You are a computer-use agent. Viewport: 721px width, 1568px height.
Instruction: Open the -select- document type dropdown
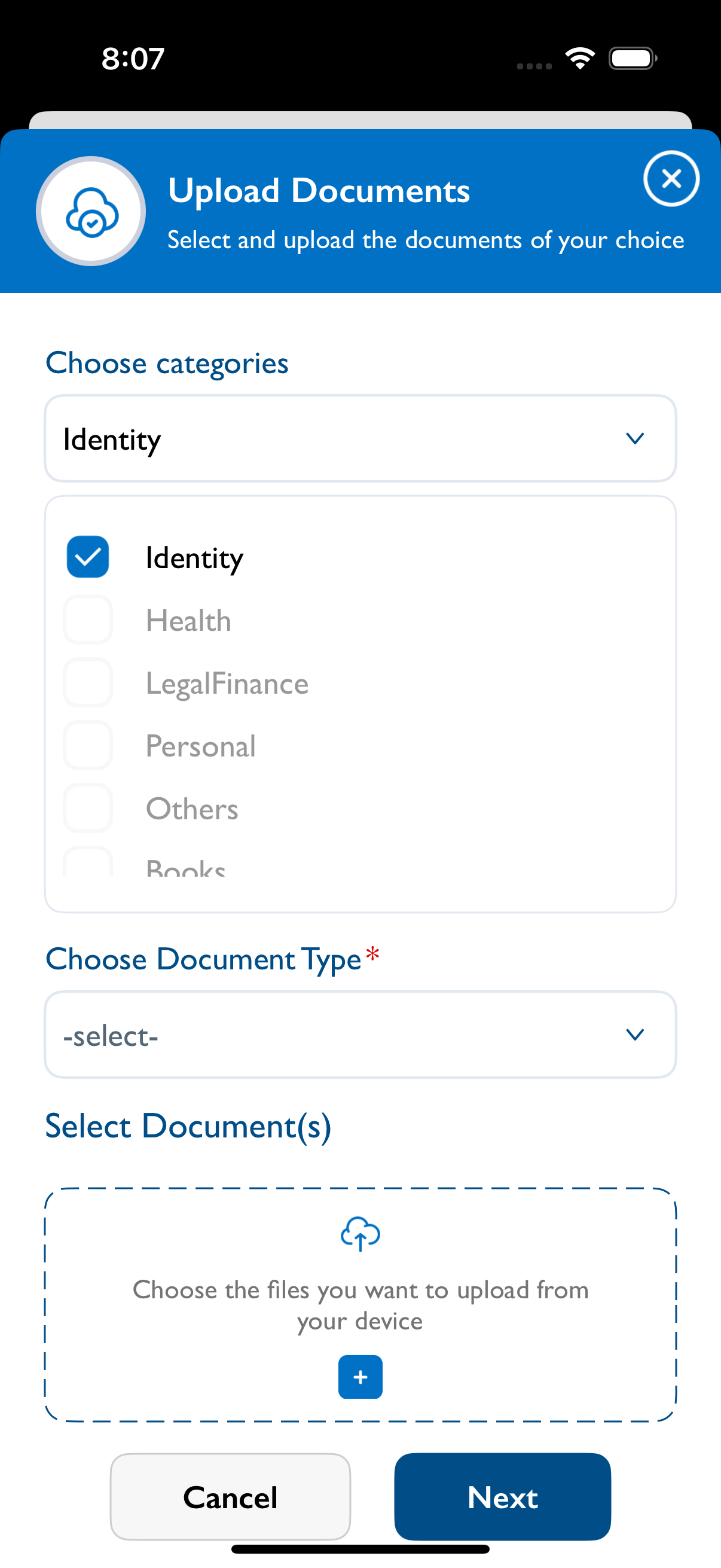[x=360, y=1034]
